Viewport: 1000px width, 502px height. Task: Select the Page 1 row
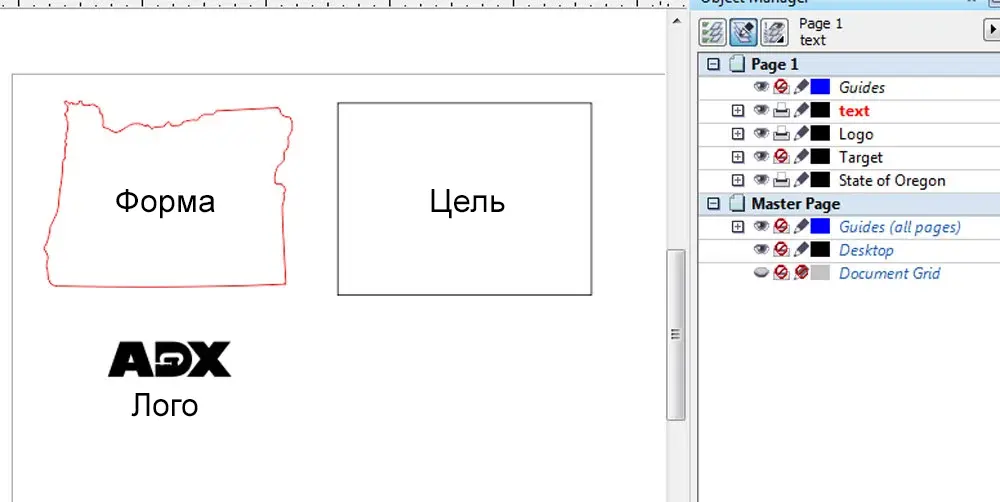click(x=849, y=64)
